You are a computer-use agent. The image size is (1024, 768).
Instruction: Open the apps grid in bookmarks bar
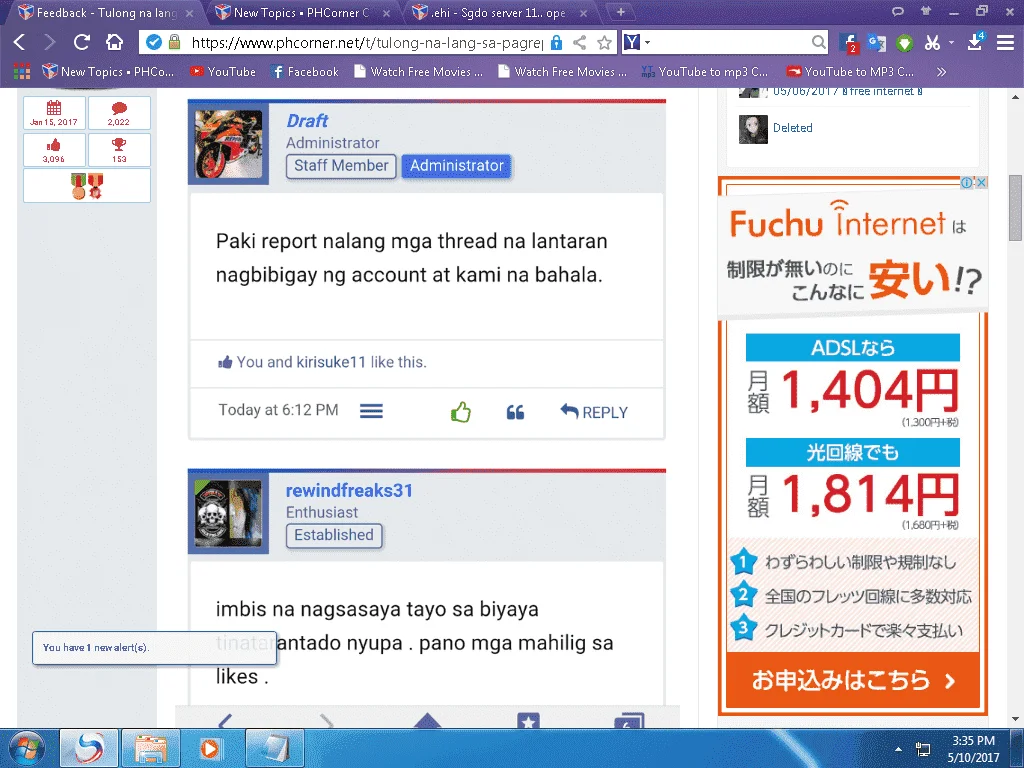22,71
